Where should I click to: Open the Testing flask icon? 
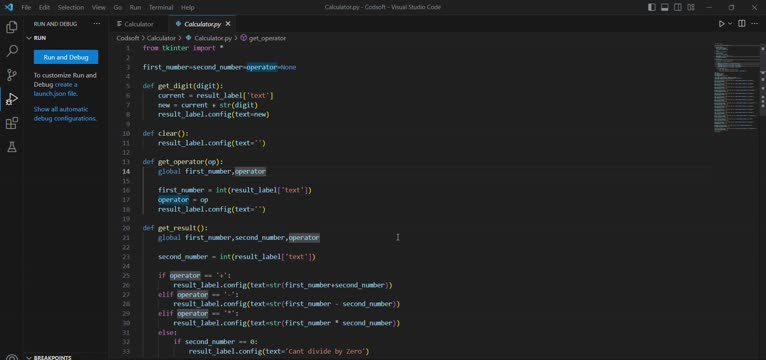point(12,147)
